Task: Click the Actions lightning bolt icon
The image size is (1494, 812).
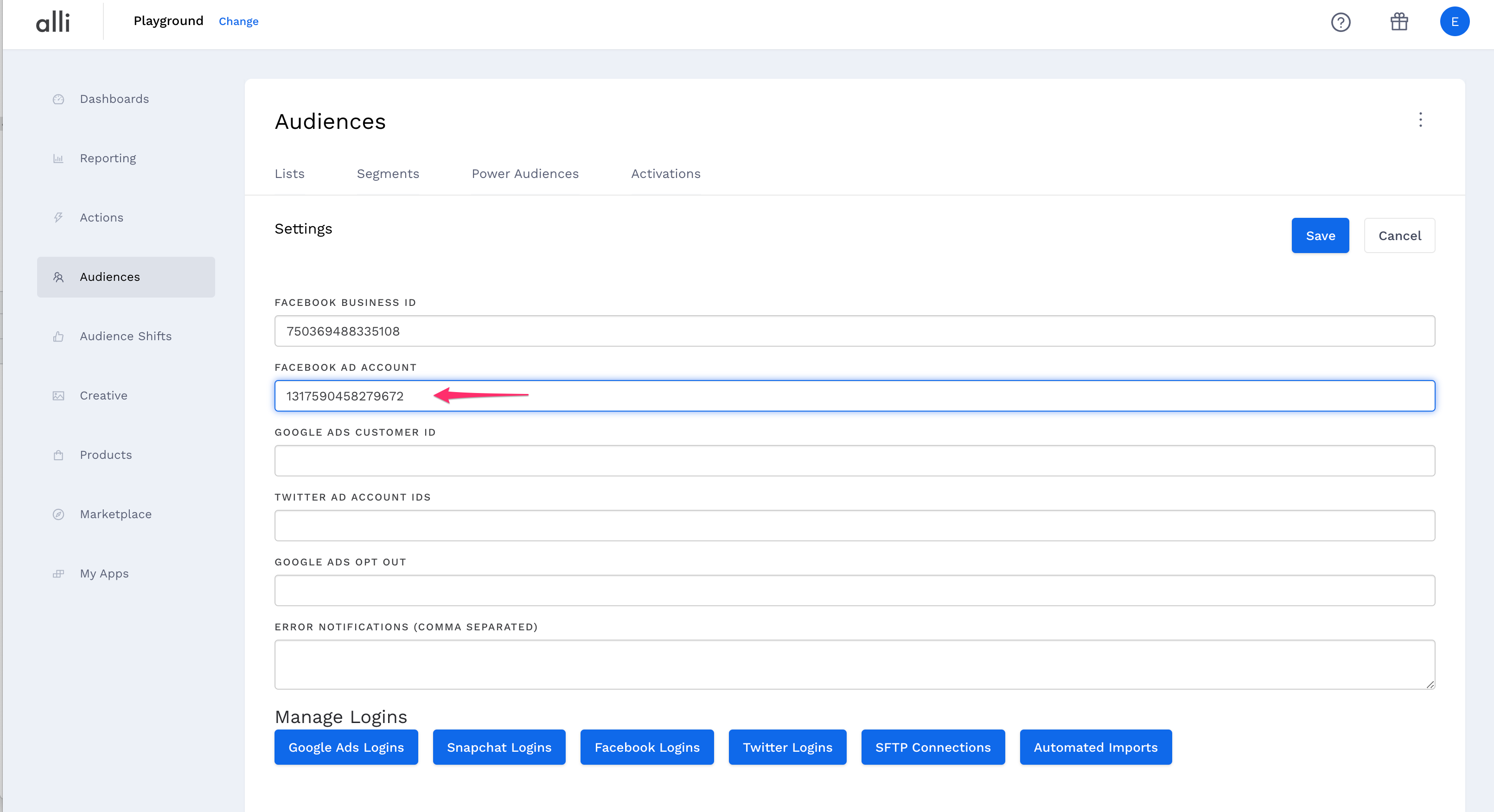Action: point(58,217)
